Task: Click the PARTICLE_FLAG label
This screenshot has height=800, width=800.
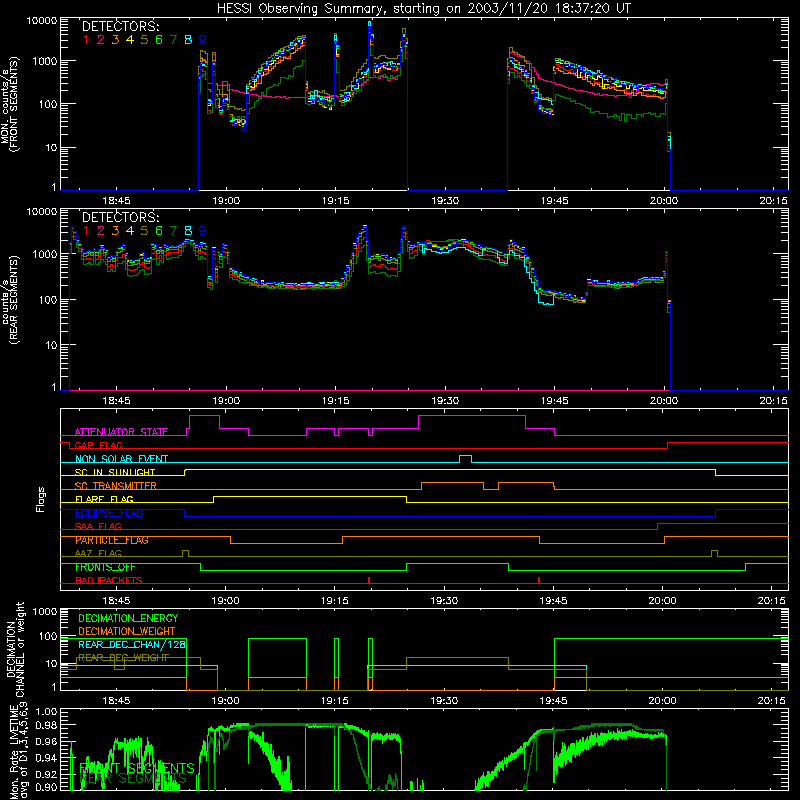Action: [x=112, y=540]
